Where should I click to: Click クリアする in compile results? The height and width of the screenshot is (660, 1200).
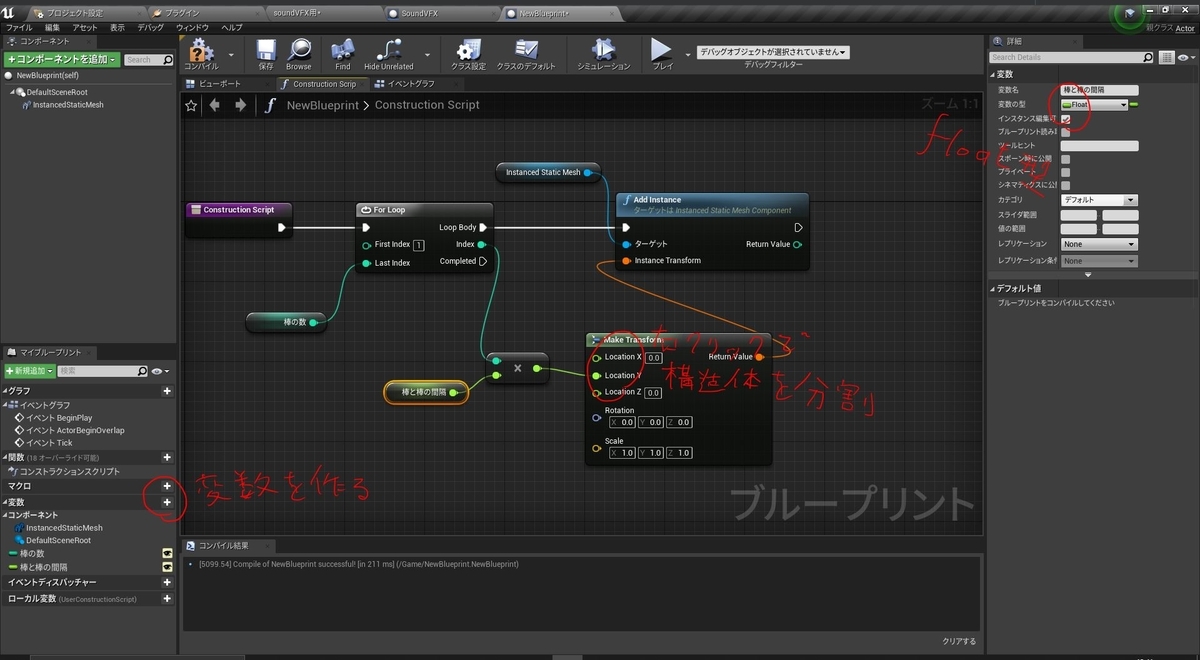click(x=958, y=641)
